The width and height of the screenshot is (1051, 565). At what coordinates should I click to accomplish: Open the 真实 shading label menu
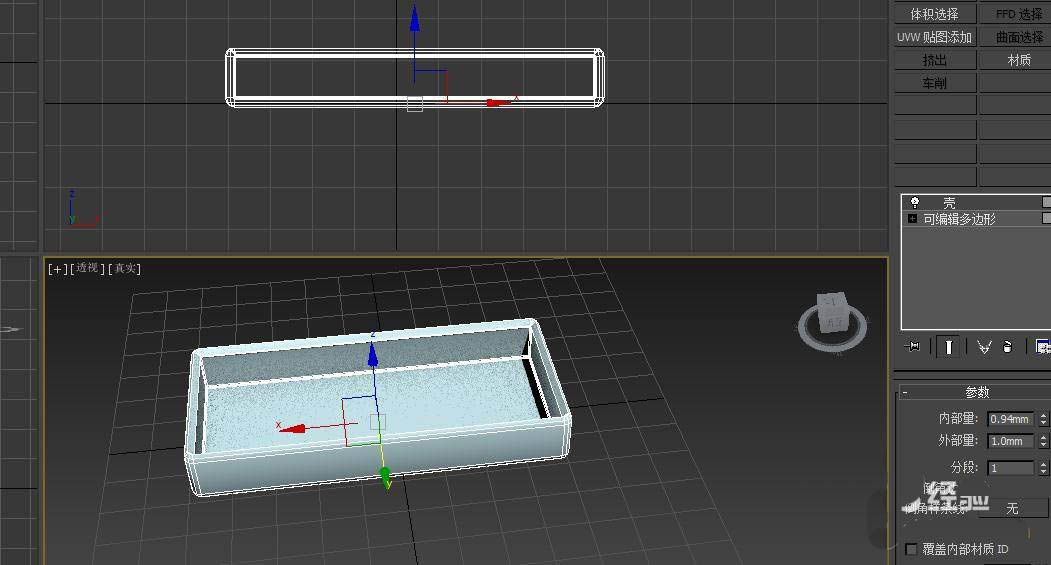click(x=125, y=269)
